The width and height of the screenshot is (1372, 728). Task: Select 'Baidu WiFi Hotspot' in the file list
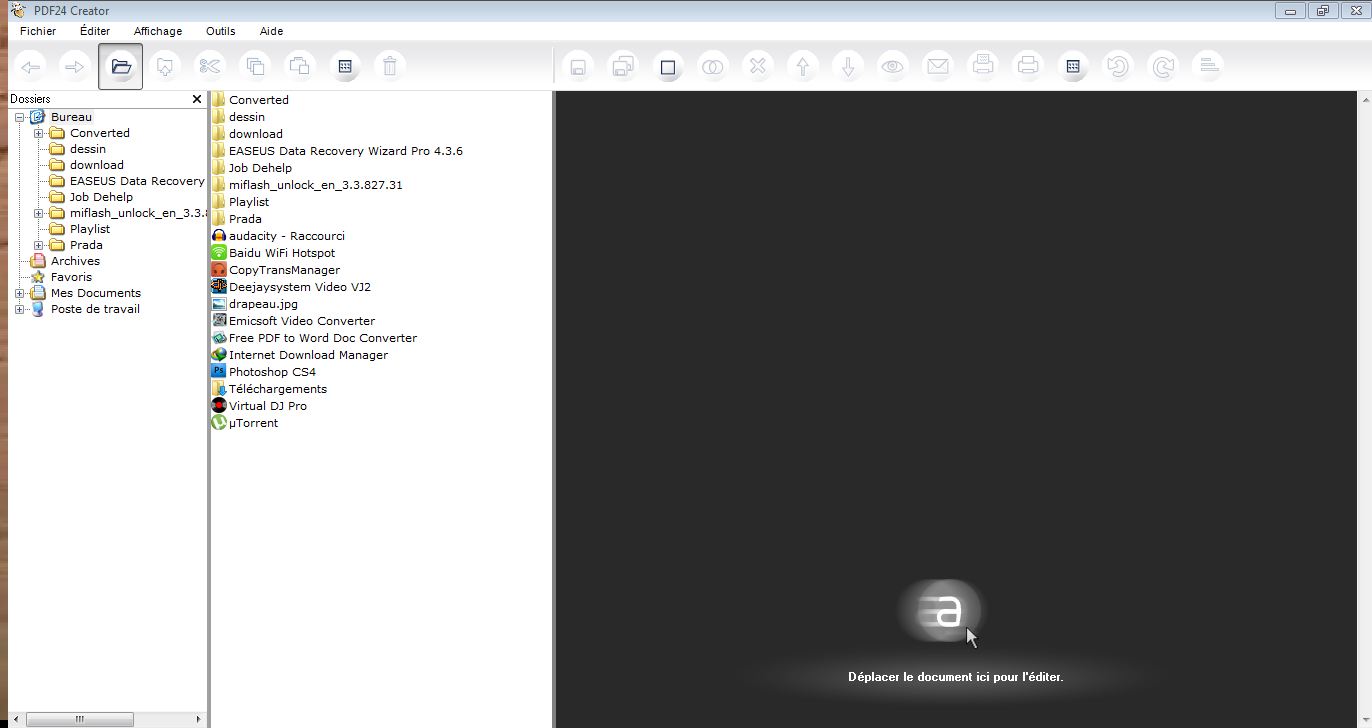pyautogui.click(x=282, y=253)
